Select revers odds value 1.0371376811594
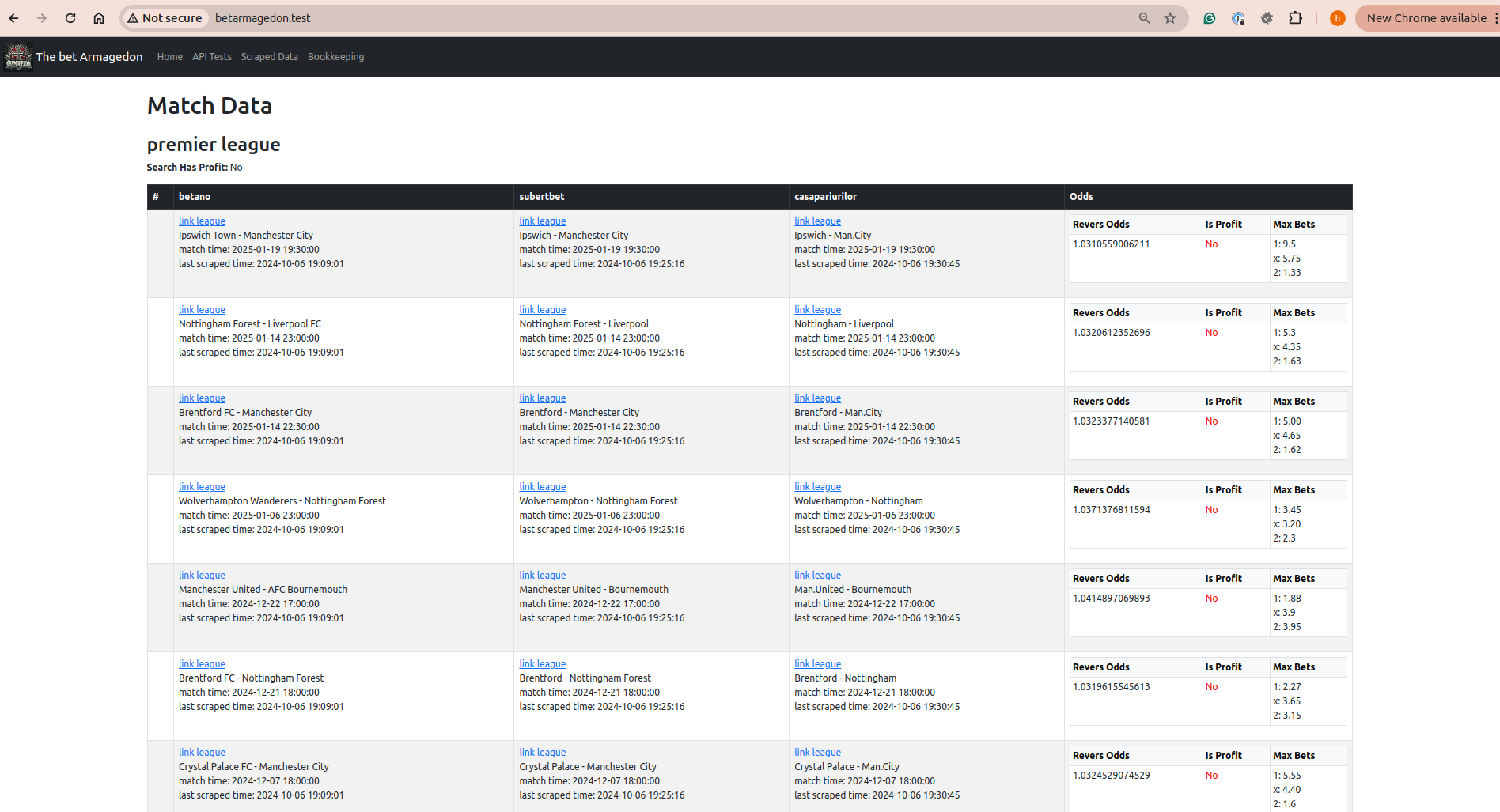Viewport: 1500px width, 812px height. 1112,510
